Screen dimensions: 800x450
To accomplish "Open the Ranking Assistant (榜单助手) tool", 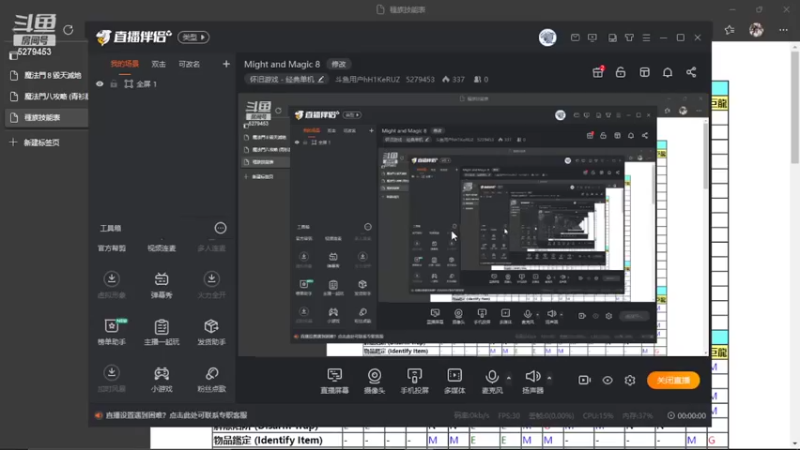I will (x=112, y=332).
